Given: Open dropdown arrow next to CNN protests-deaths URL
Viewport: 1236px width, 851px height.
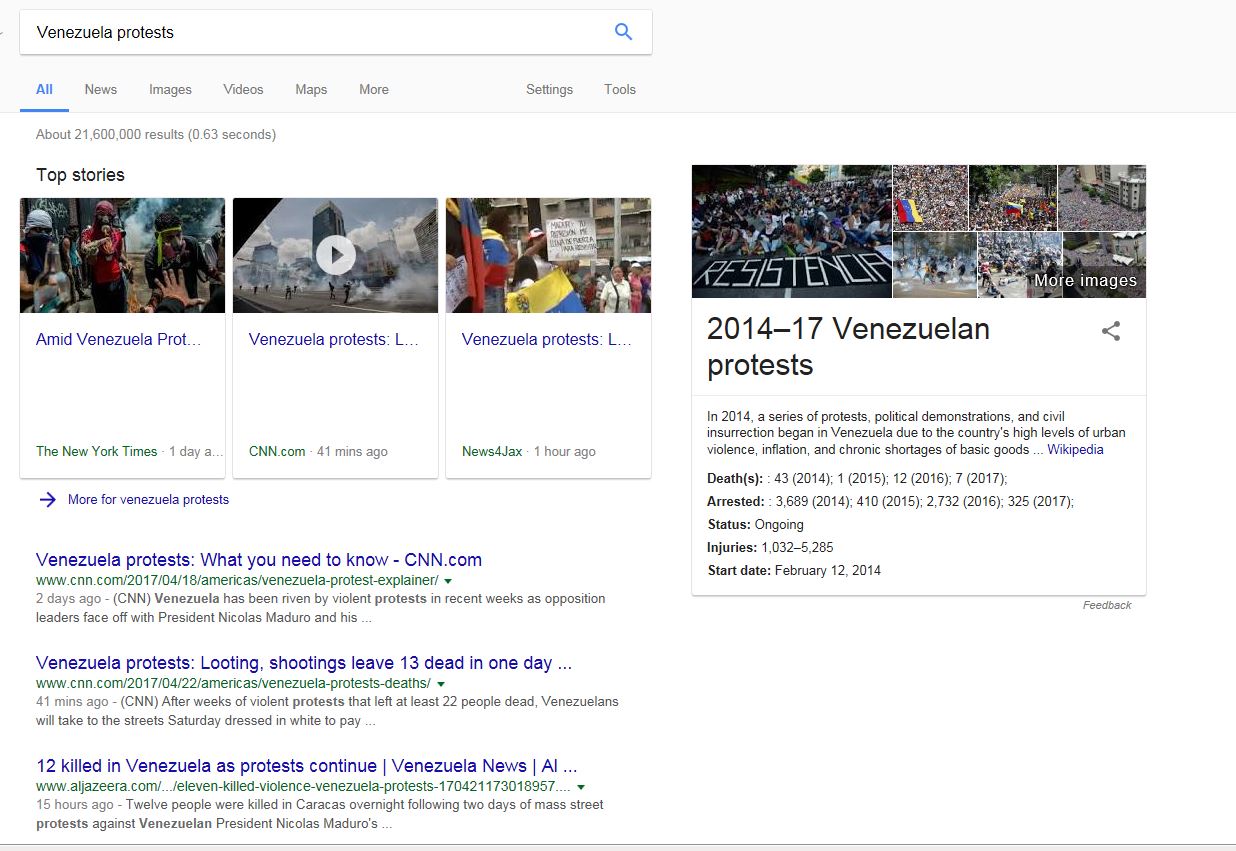Looking at the screenshot, I should (x=441, y=684).
